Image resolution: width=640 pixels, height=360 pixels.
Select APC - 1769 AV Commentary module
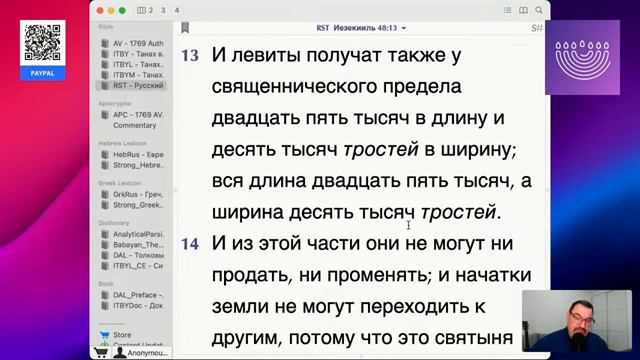pos(133,120)
